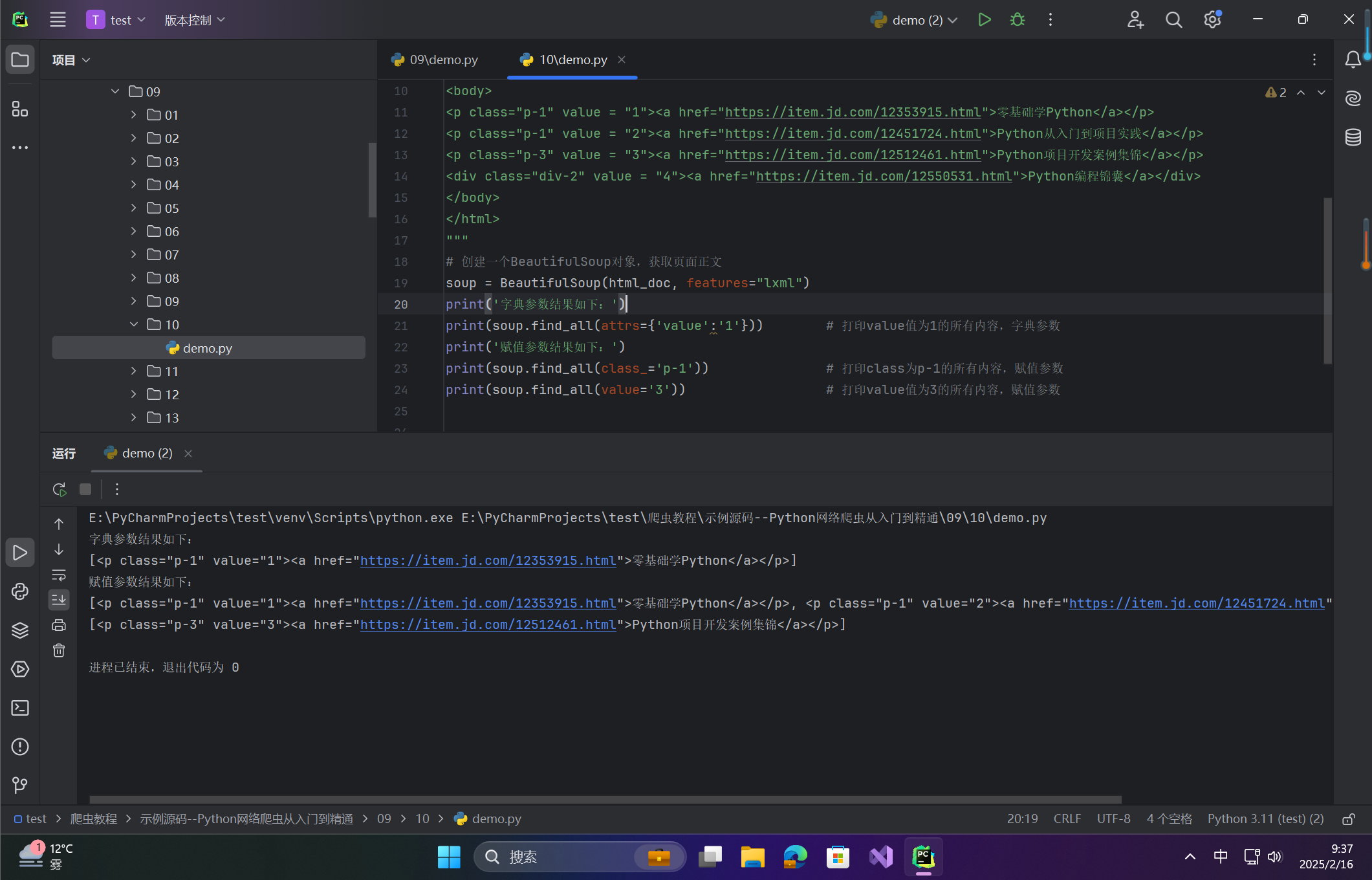Open the 项目 view dropdown
This screenshot has width=1372, height=880.
71,60
